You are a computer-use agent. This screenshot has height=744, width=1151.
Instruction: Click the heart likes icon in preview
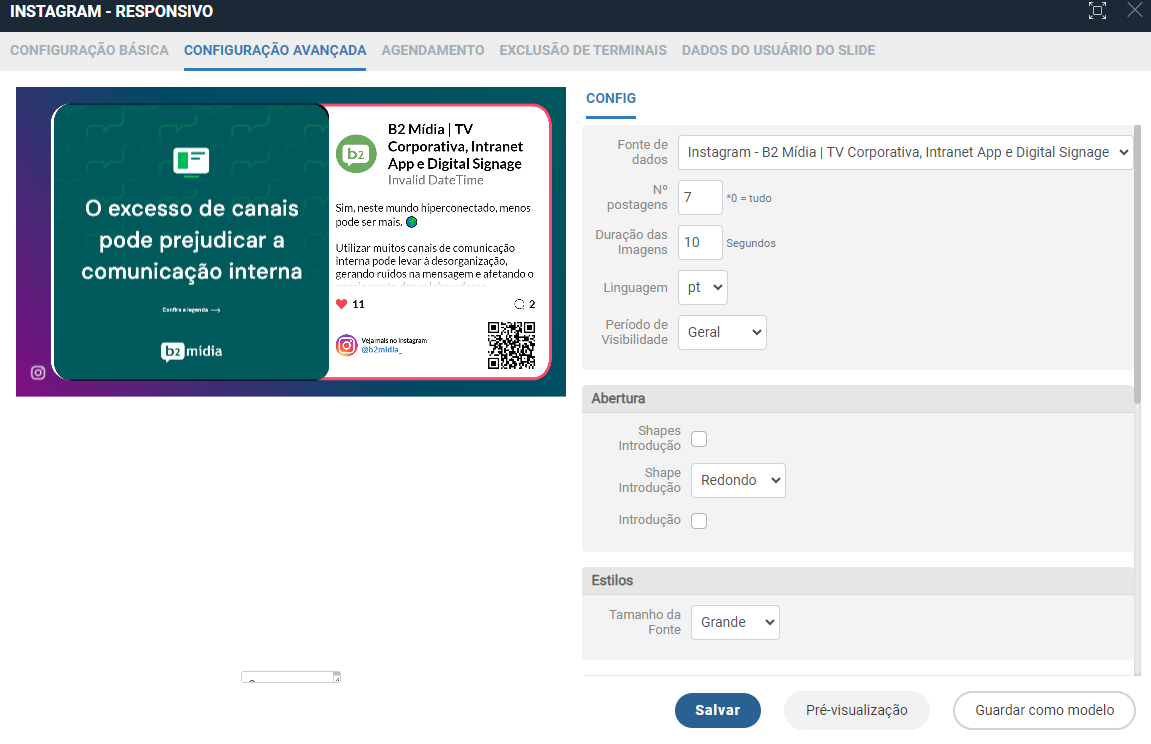(341, 304)
